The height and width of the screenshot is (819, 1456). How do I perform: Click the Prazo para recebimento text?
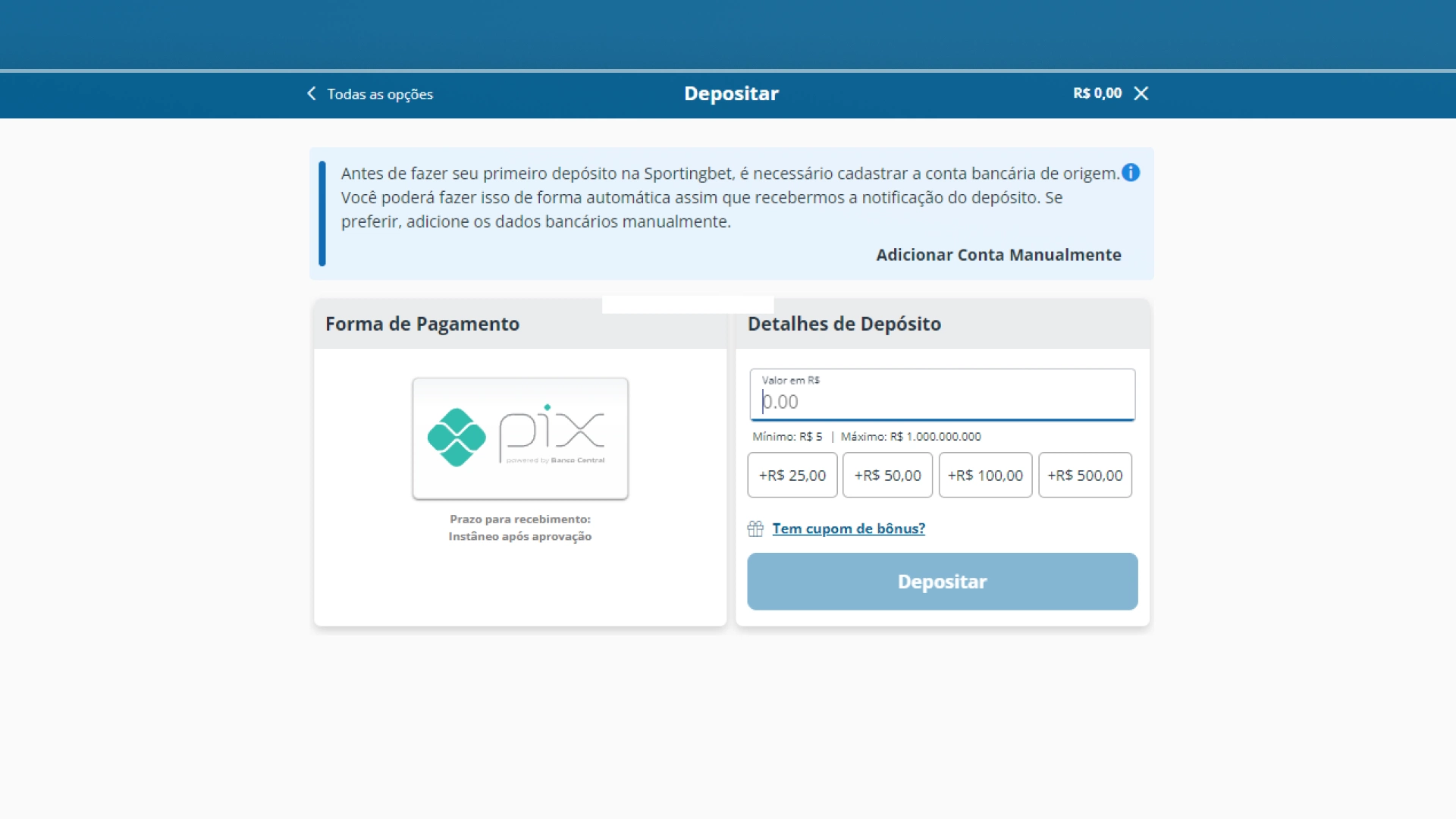tap(520, 519)
